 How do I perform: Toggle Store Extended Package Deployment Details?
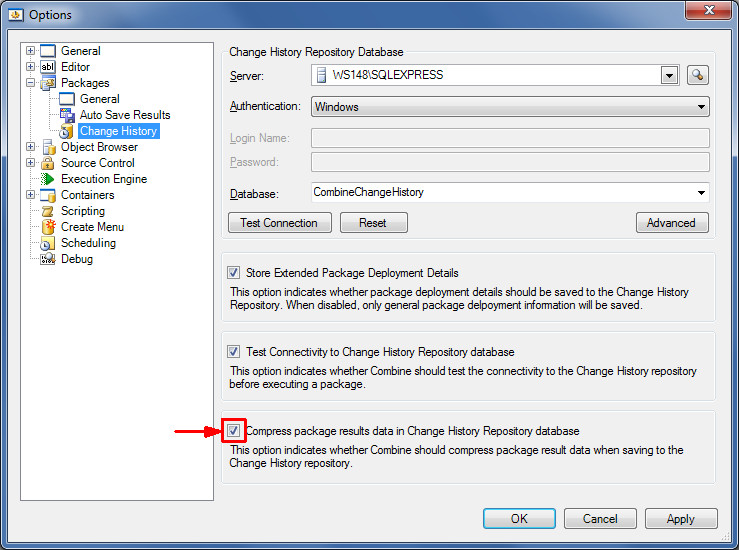(x=234, y=273)
